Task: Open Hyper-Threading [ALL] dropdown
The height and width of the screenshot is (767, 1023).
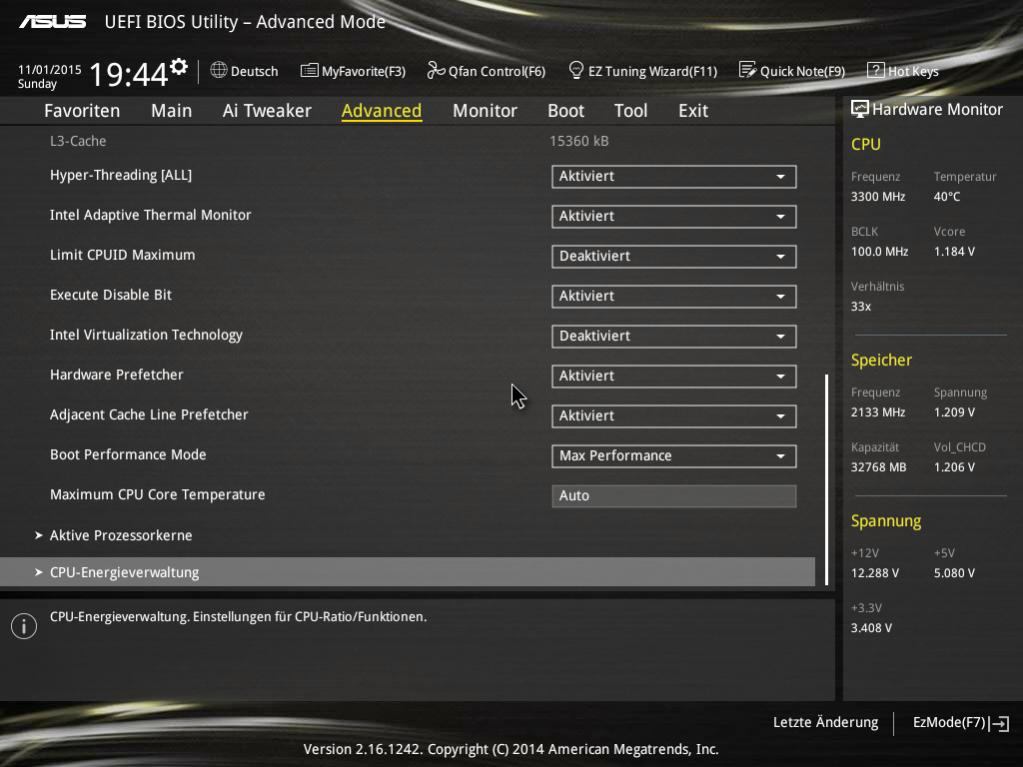Action: [673, 177]
